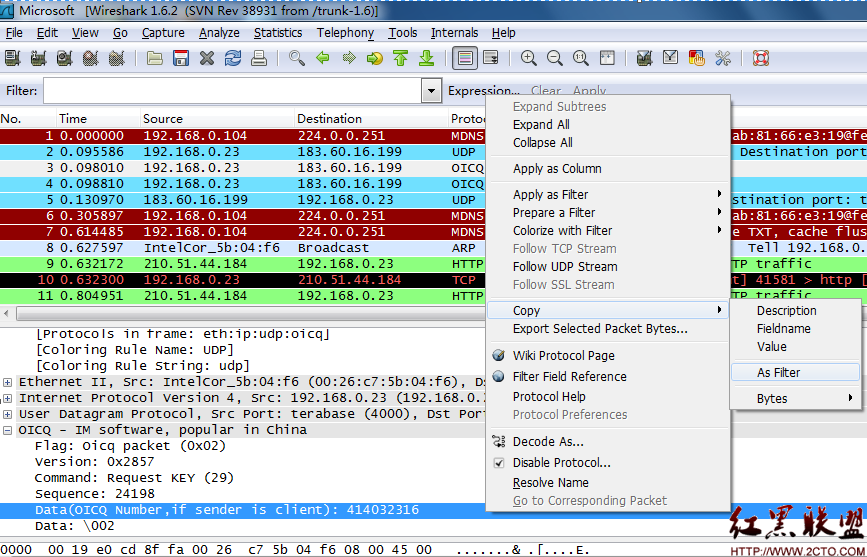Choose Decode As... entry

pos(608,442)
